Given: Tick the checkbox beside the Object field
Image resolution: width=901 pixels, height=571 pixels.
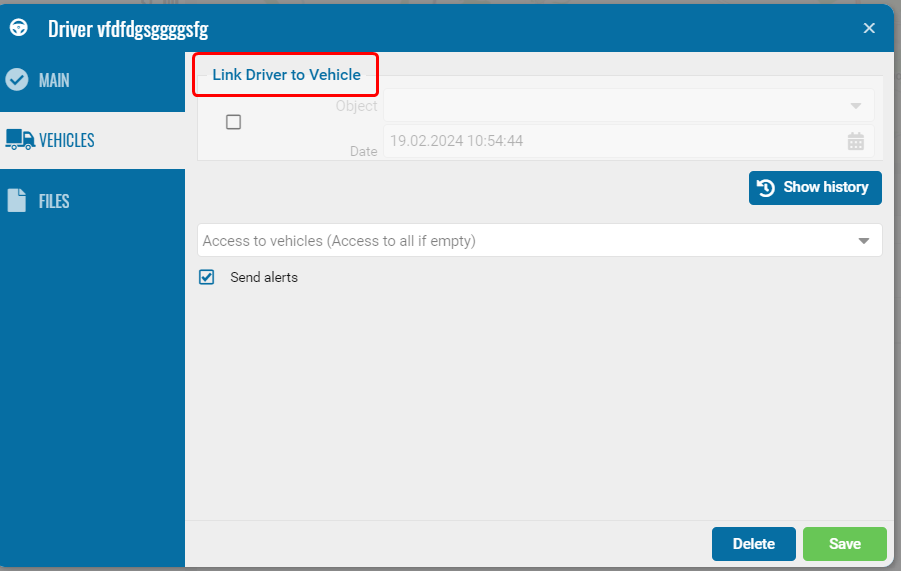Looking at the screenshot, I should pyautogui.click(x=233, y=122).
